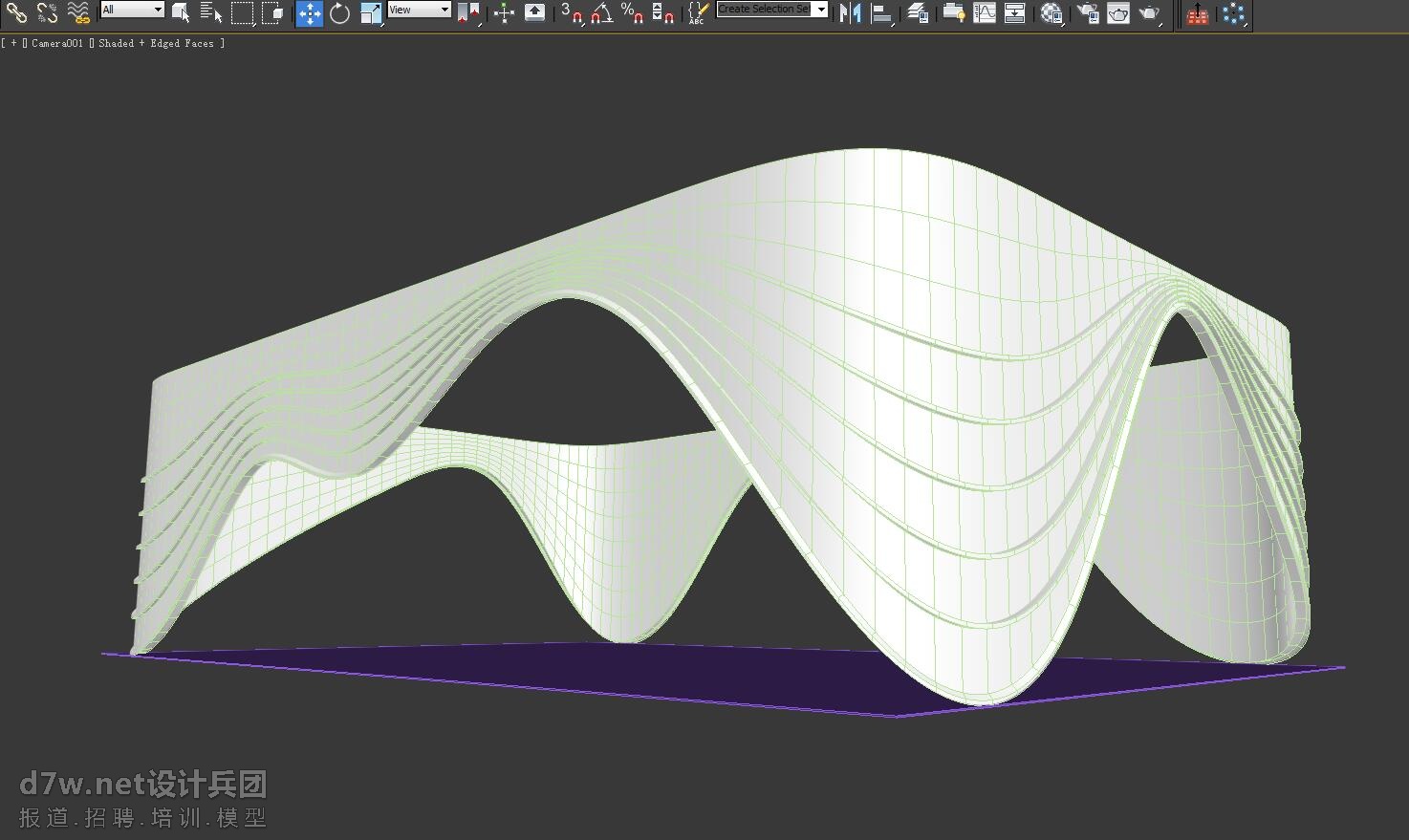The height and width of the screenshot is (840, 1409).
Task: Open the 'View' reference coordinate system dropdown
Action: point(419,10)
